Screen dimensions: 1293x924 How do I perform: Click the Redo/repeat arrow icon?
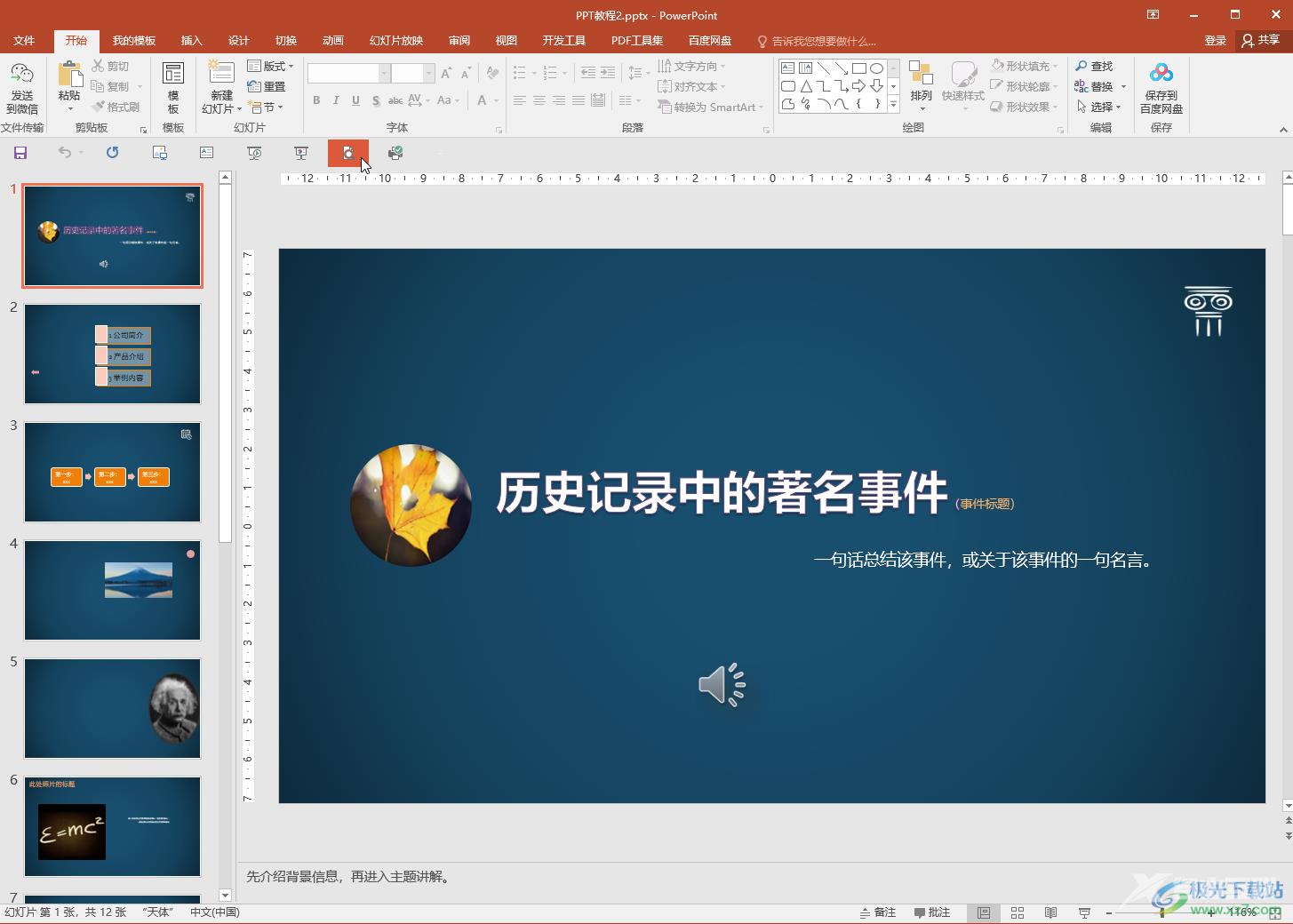[112, 153]
